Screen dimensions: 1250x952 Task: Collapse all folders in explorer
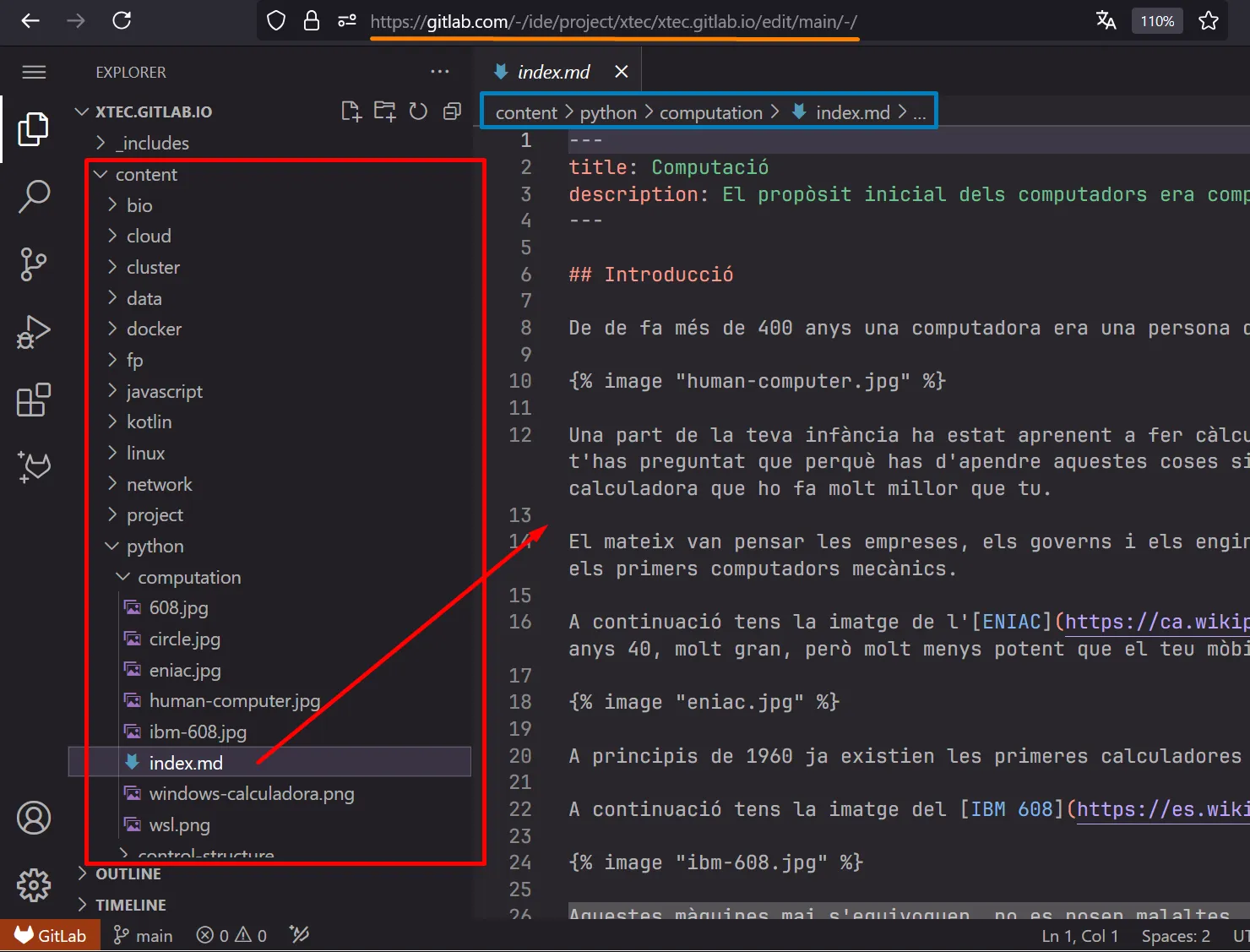(x=453, y=112)
